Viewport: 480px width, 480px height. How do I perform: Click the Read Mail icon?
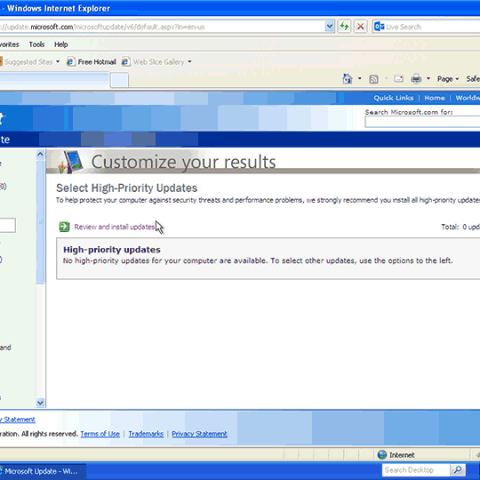point(399,79)
